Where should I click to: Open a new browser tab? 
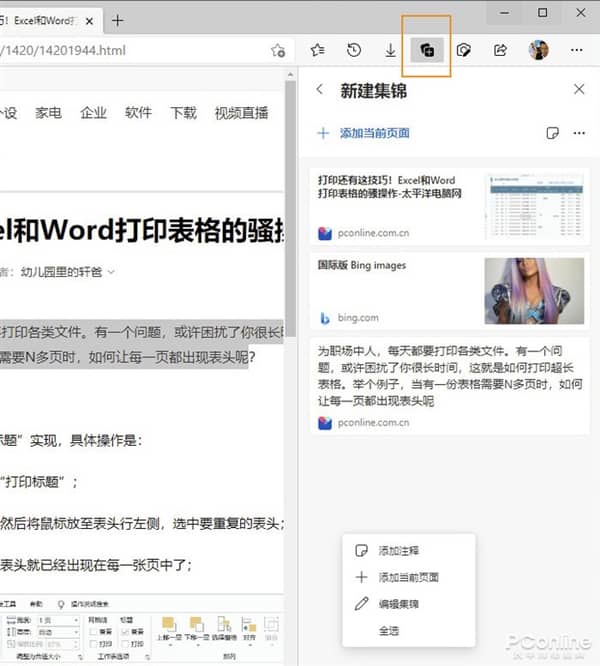coord(117,19)
